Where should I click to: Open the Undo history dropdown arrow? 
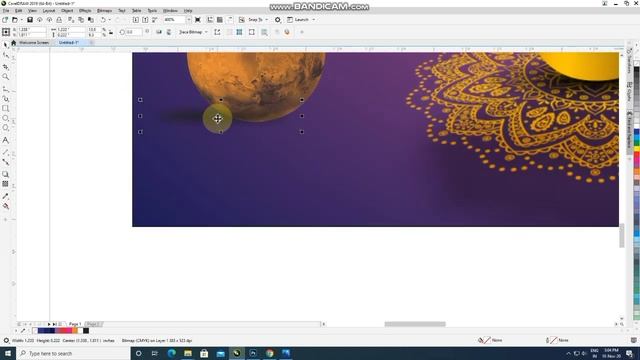point(109,20)
